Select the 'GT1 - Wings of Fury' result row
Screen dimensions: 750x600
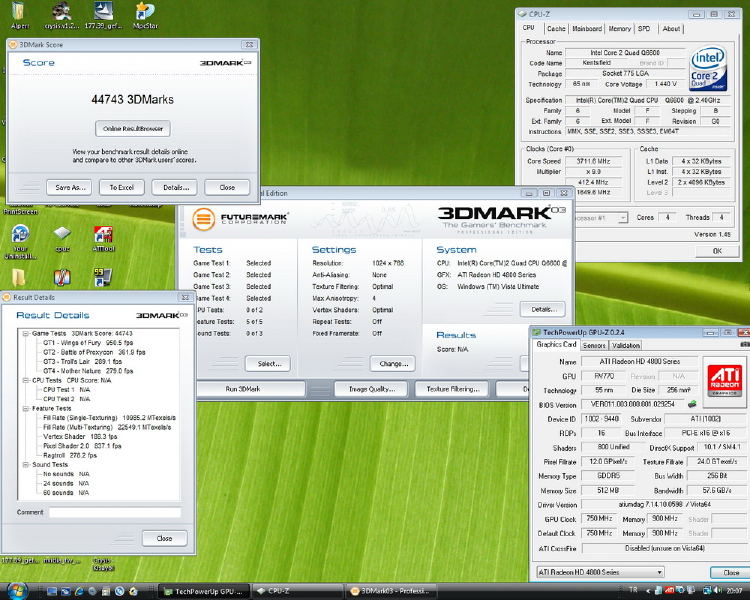coord(88,343)
